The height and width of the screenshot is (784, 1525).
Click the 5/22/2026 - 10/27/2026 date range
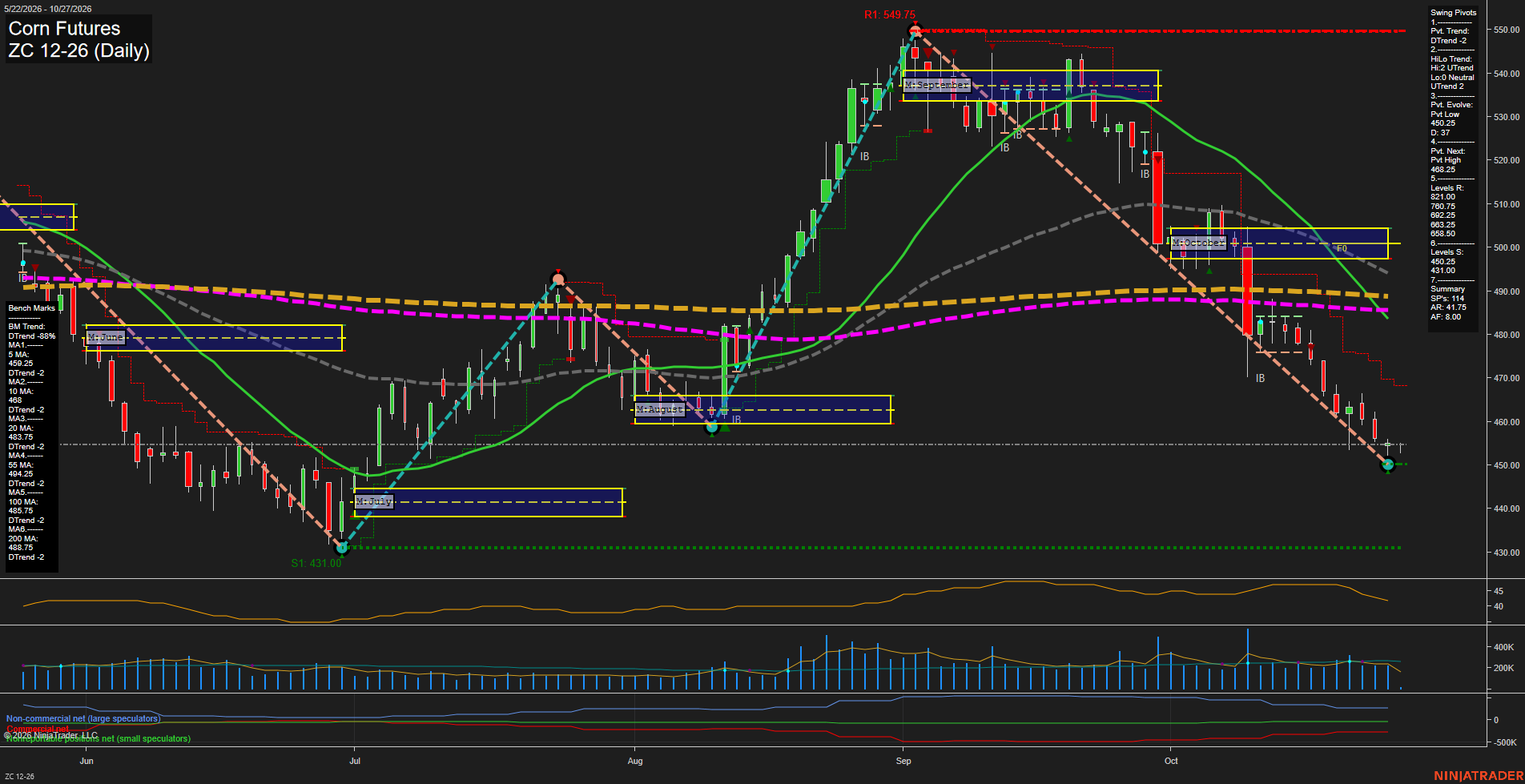pos(48,9)
